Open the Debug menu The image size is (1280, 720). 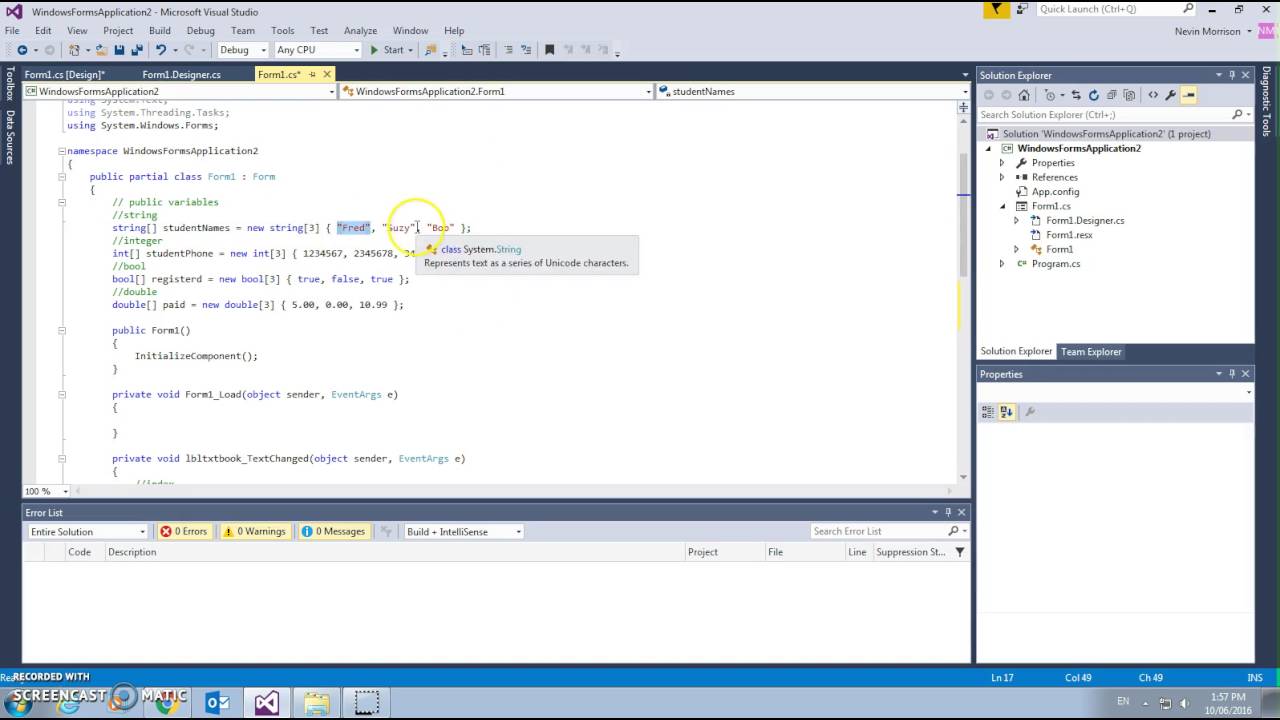200,31
